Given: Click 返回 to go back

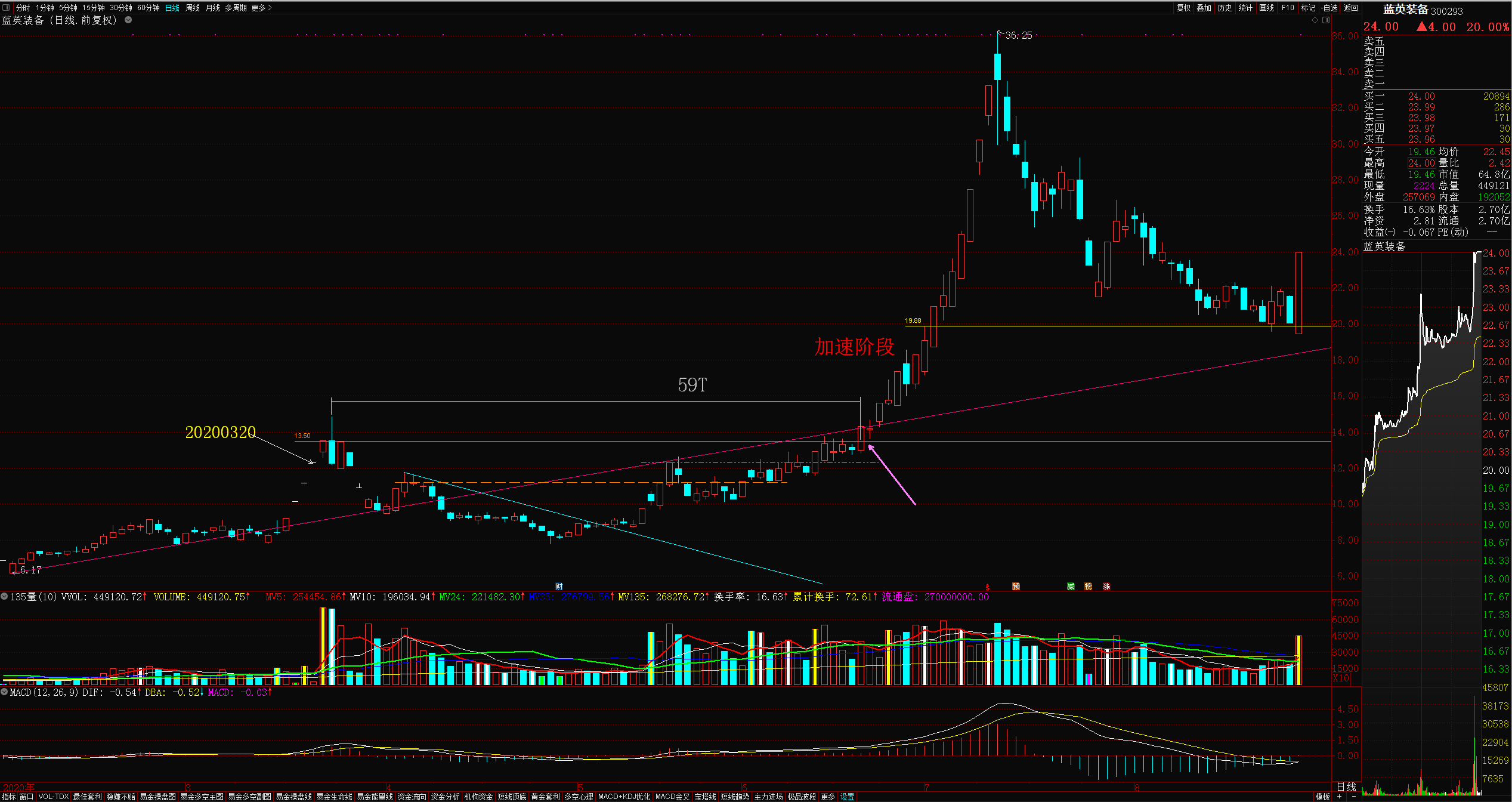Looking at the screenshot, I should tap(1351, 8).
